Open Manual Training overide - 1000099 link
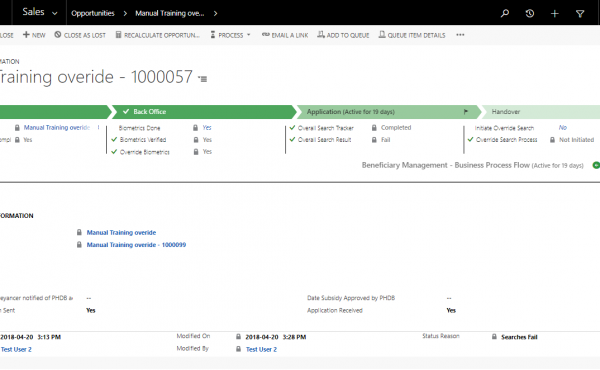 coord(136,244)
